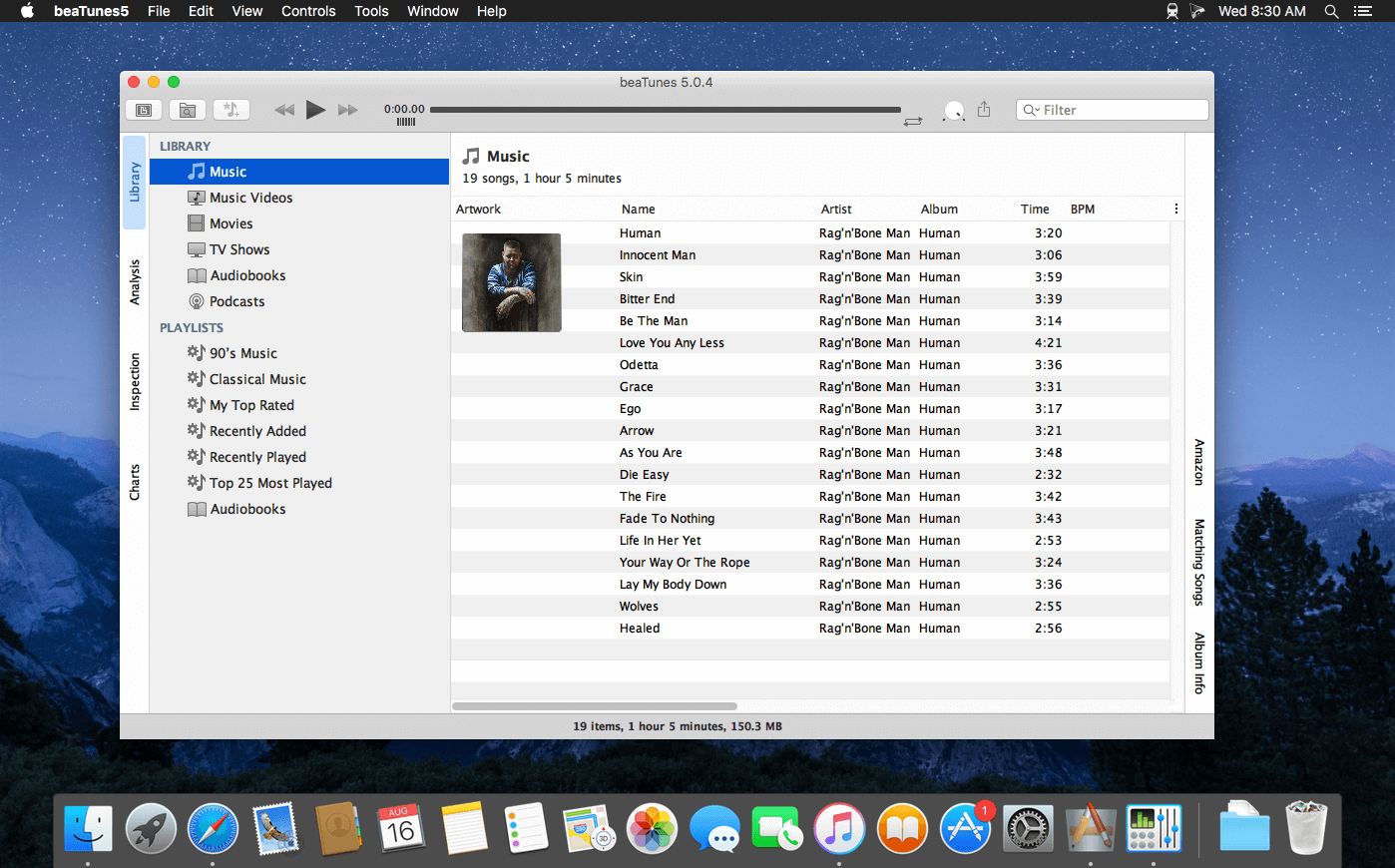Toggle the repeat playback icon

click(x=912, y=121)
